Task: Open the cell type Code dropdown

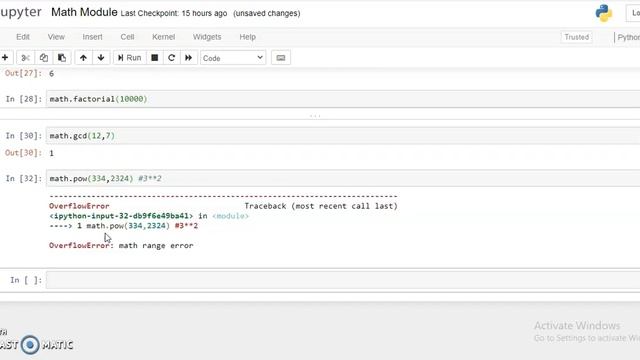Action: (x=233, y=58)
